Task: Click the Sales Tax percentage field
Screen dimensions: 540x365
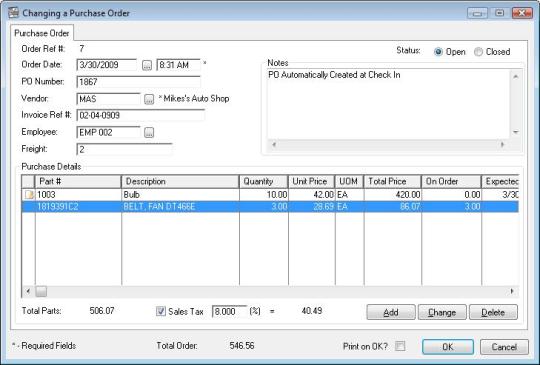Action: 229,311
